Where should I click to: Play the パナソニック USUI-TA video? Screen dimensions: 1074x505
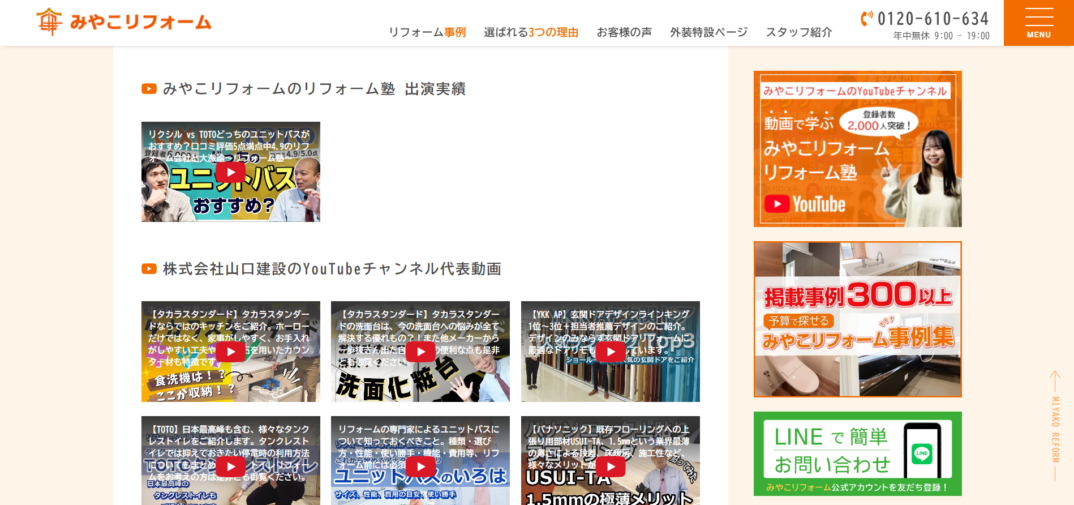[x=610, y=467]
